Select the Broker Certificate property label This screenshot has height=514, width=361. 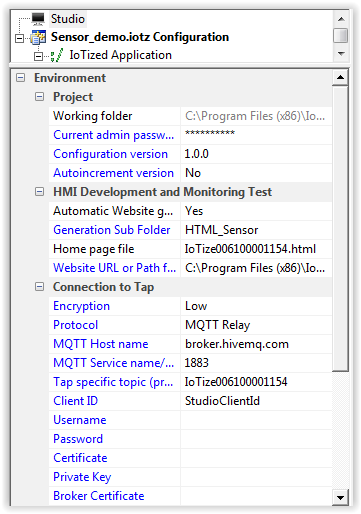pos(99,496)
